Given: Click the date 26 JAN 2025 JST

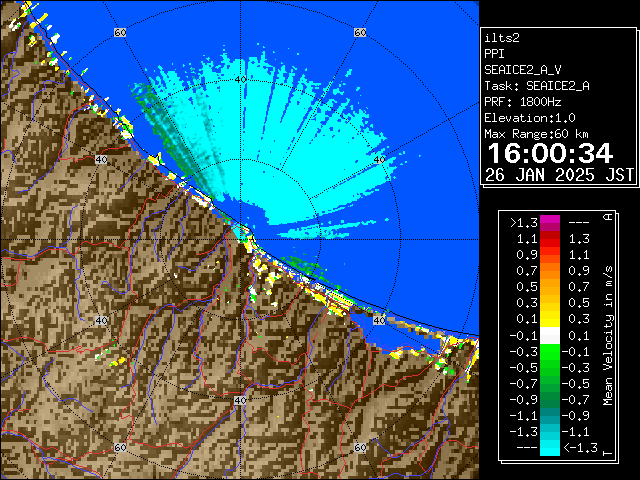Looking at the screenshot, I should [559, 175].
